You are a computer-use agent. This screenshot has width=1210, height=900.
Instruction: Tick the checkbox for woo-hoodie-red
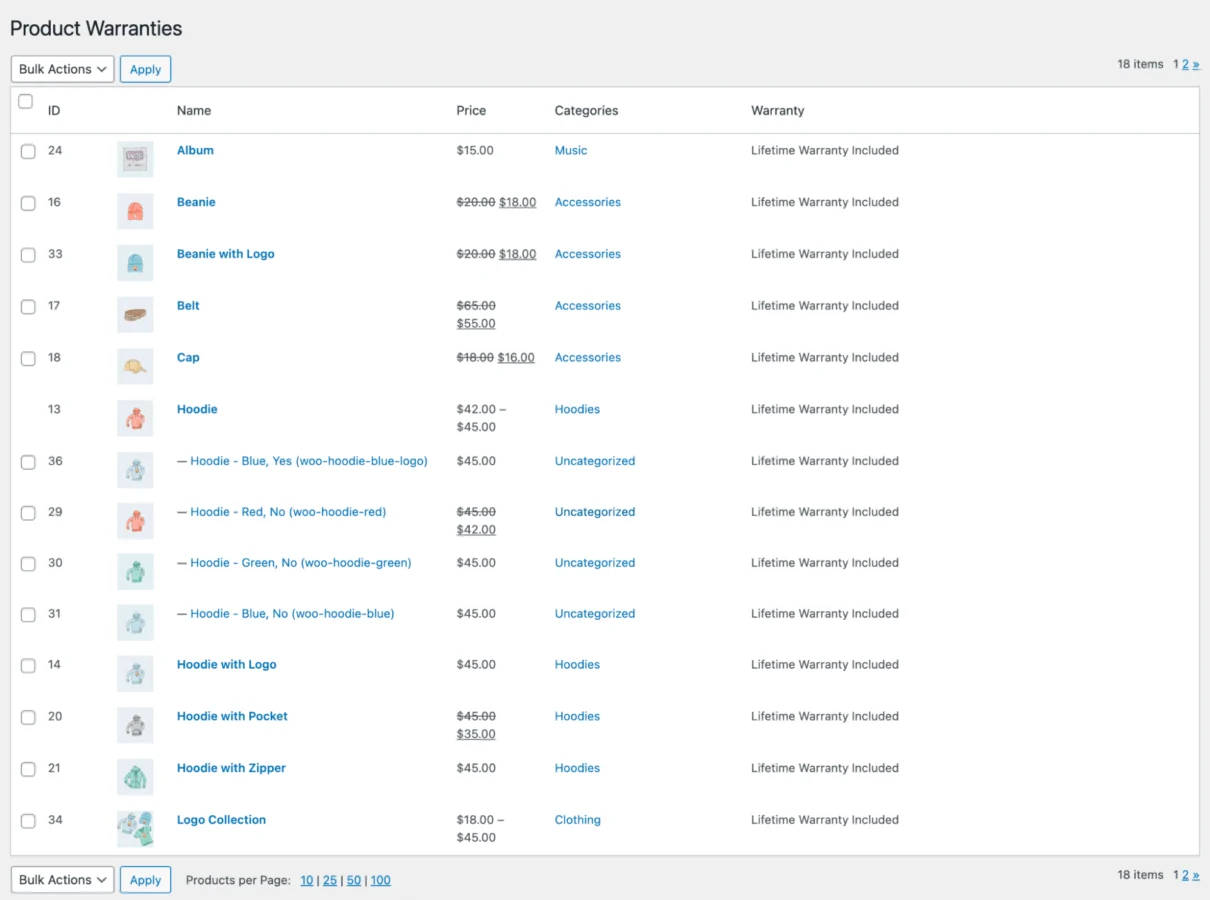pos(28,513)
